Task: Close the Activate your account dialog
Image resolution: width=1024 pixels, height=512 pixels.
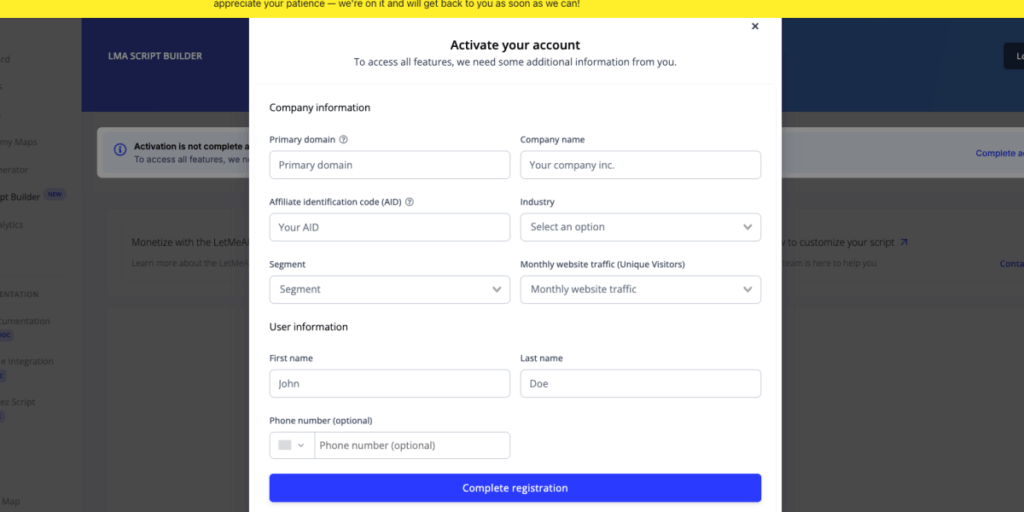Action: (x=755, y=26)
